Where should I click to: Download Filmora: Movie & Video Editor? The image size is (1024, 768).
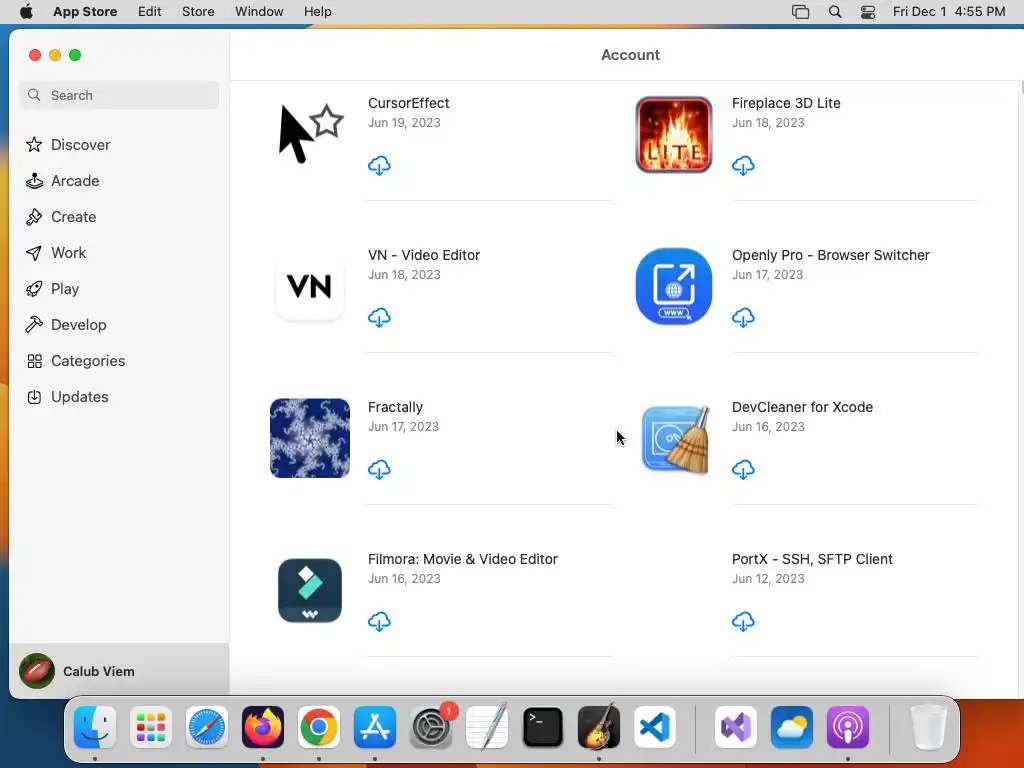point(379,622)
